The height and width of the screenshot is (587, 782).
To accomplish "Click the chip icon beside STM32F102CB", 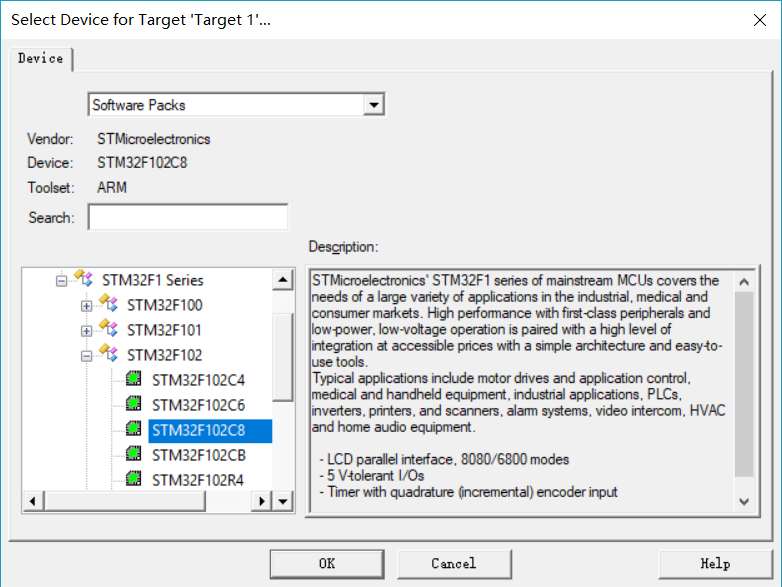I will [x=134, y=453].
